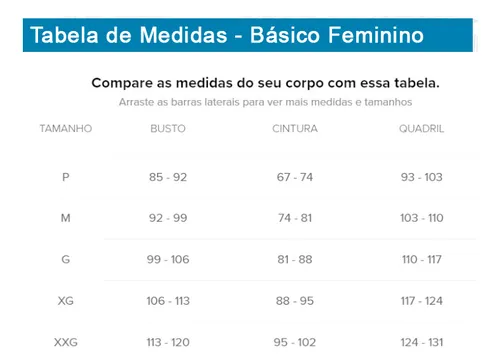Click the 'Arraste as barras laterais' hint

point(265,102)
